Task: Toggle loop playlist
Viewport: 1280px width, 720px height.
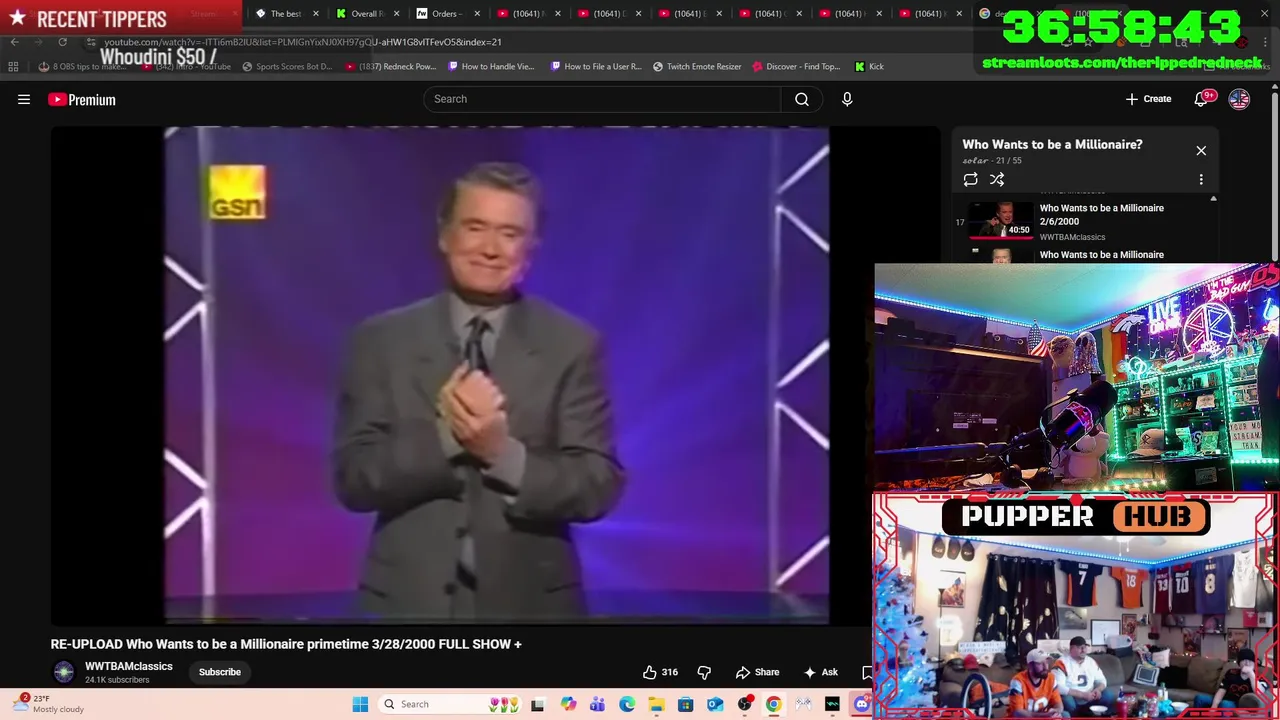Action: 970,179
